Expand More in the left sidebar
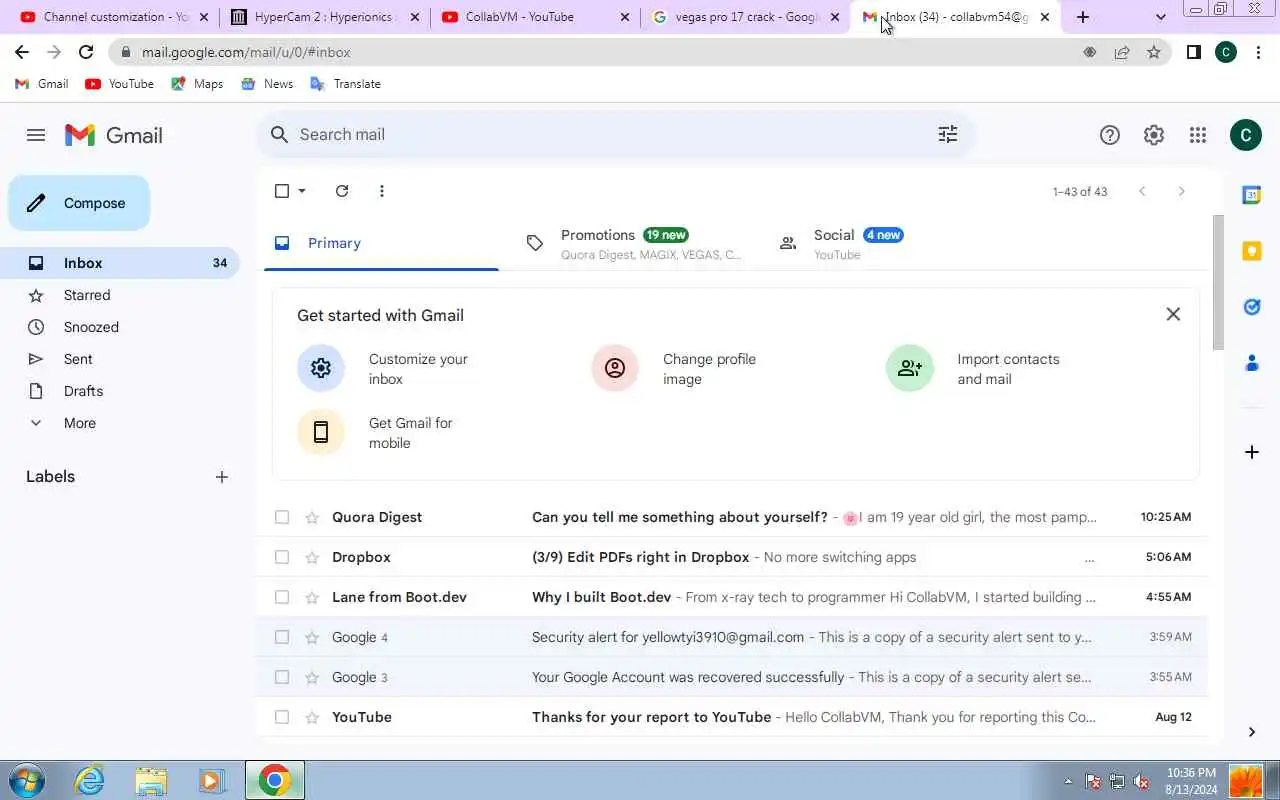The image size is (1280, 800). tap(80, 423)
